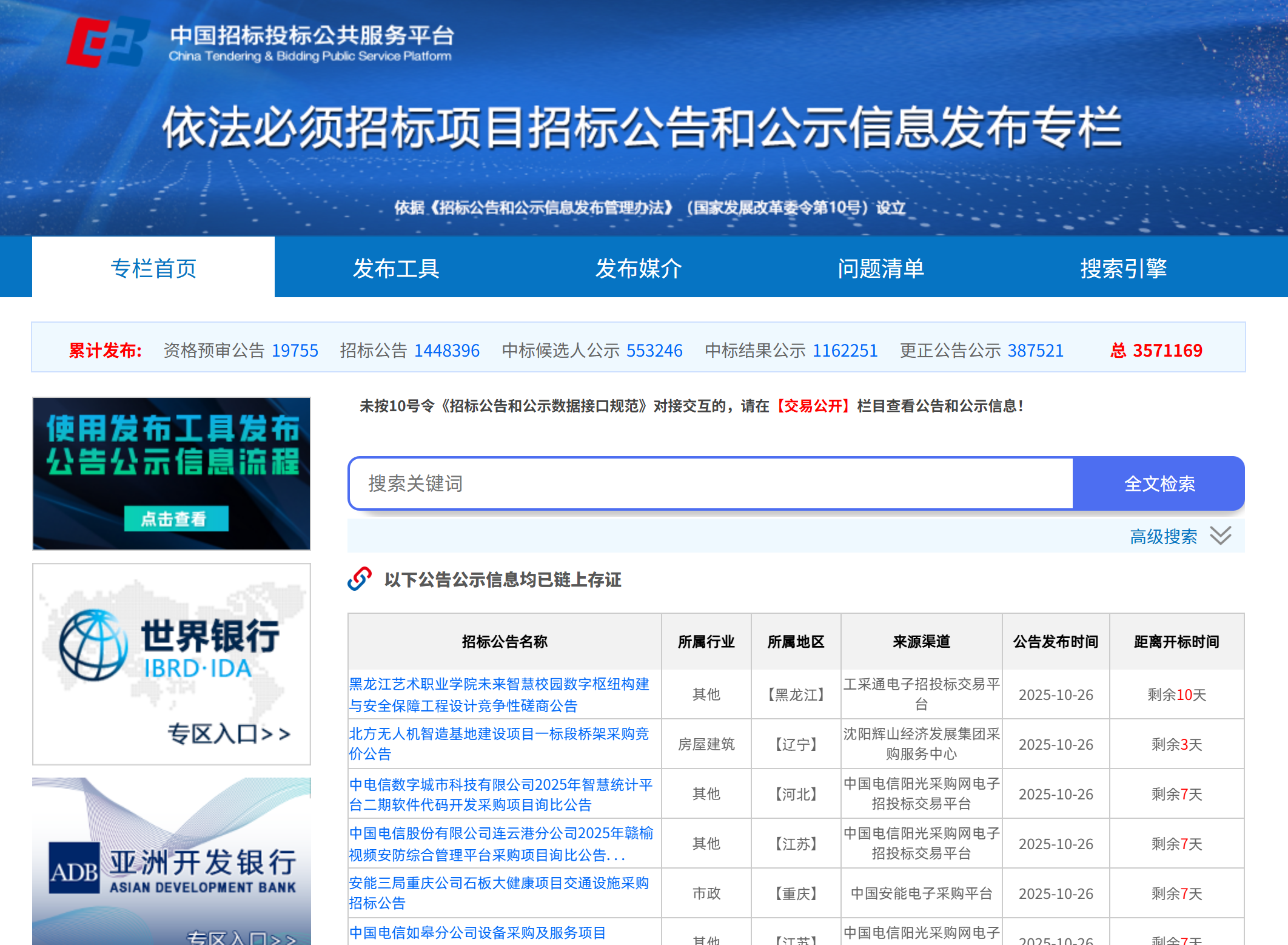Click the 更正公告公示 387521 link
1288x945 pixels.
pos(981,350)
